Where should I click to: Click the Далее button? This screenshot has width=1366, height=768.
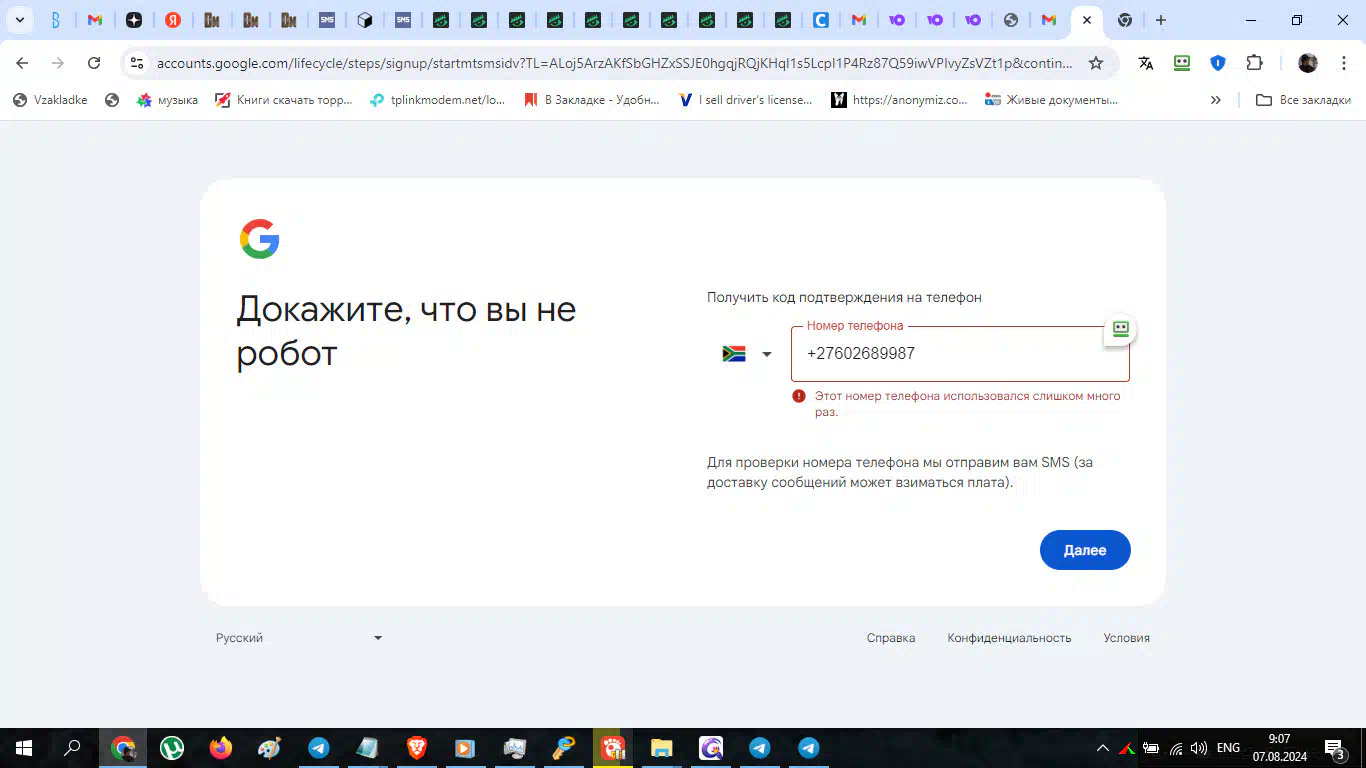tap(1085, 550)
